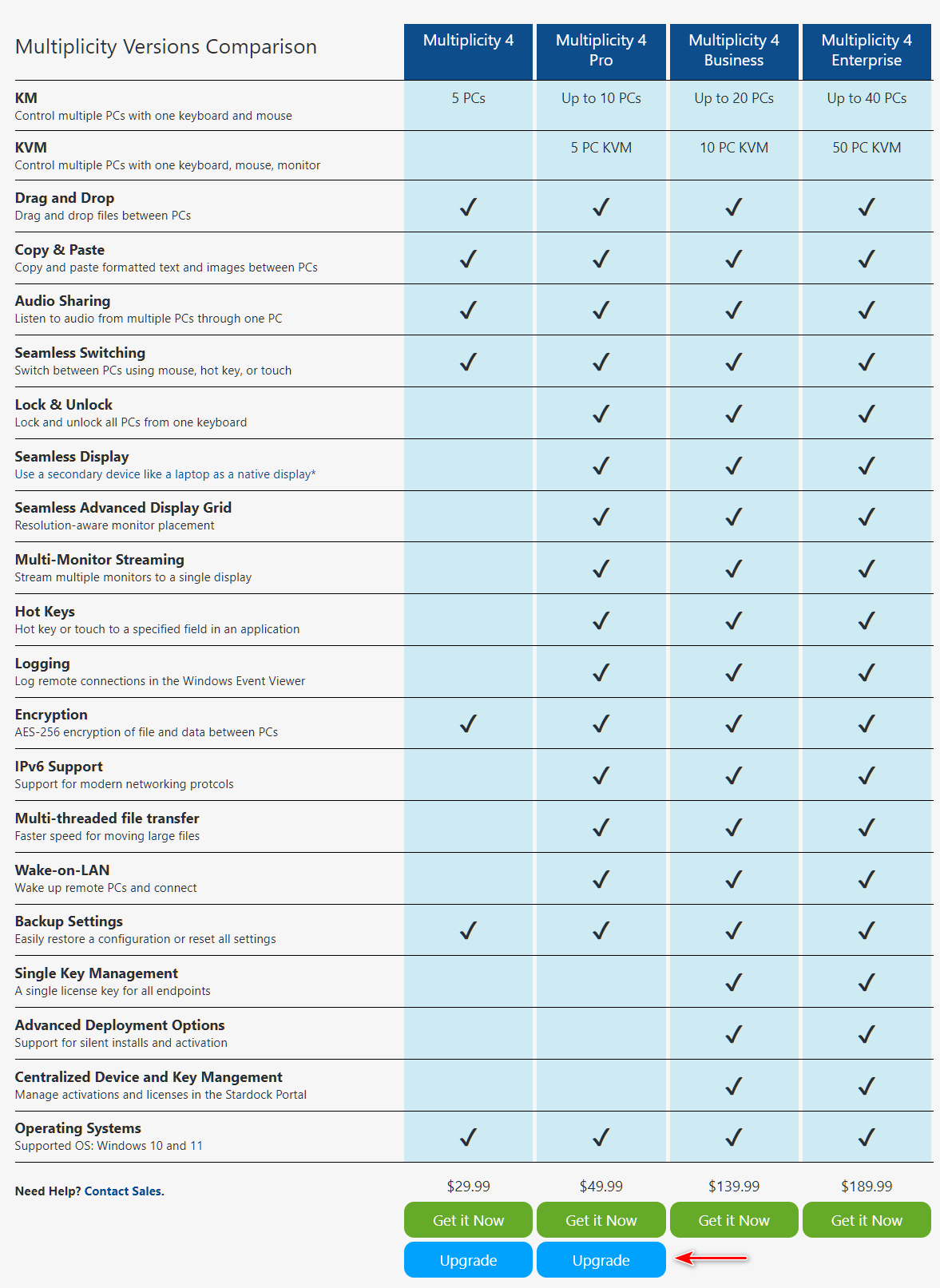Click Lock & Unlock checkmark in Pro column
Screen dimensions: 940x1288
tap(601, 414)
